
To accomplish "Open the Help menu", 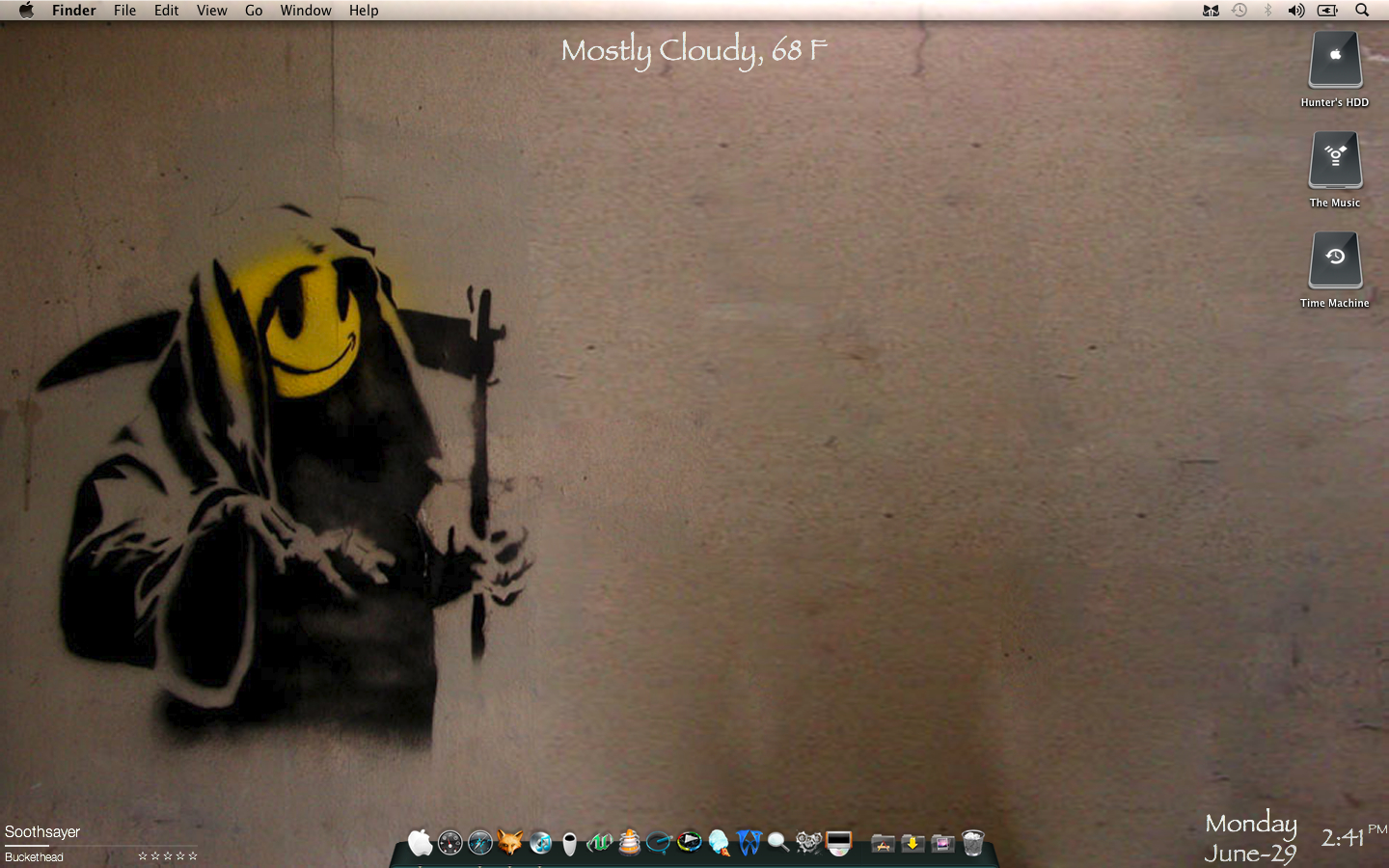I will pos(364,11).
